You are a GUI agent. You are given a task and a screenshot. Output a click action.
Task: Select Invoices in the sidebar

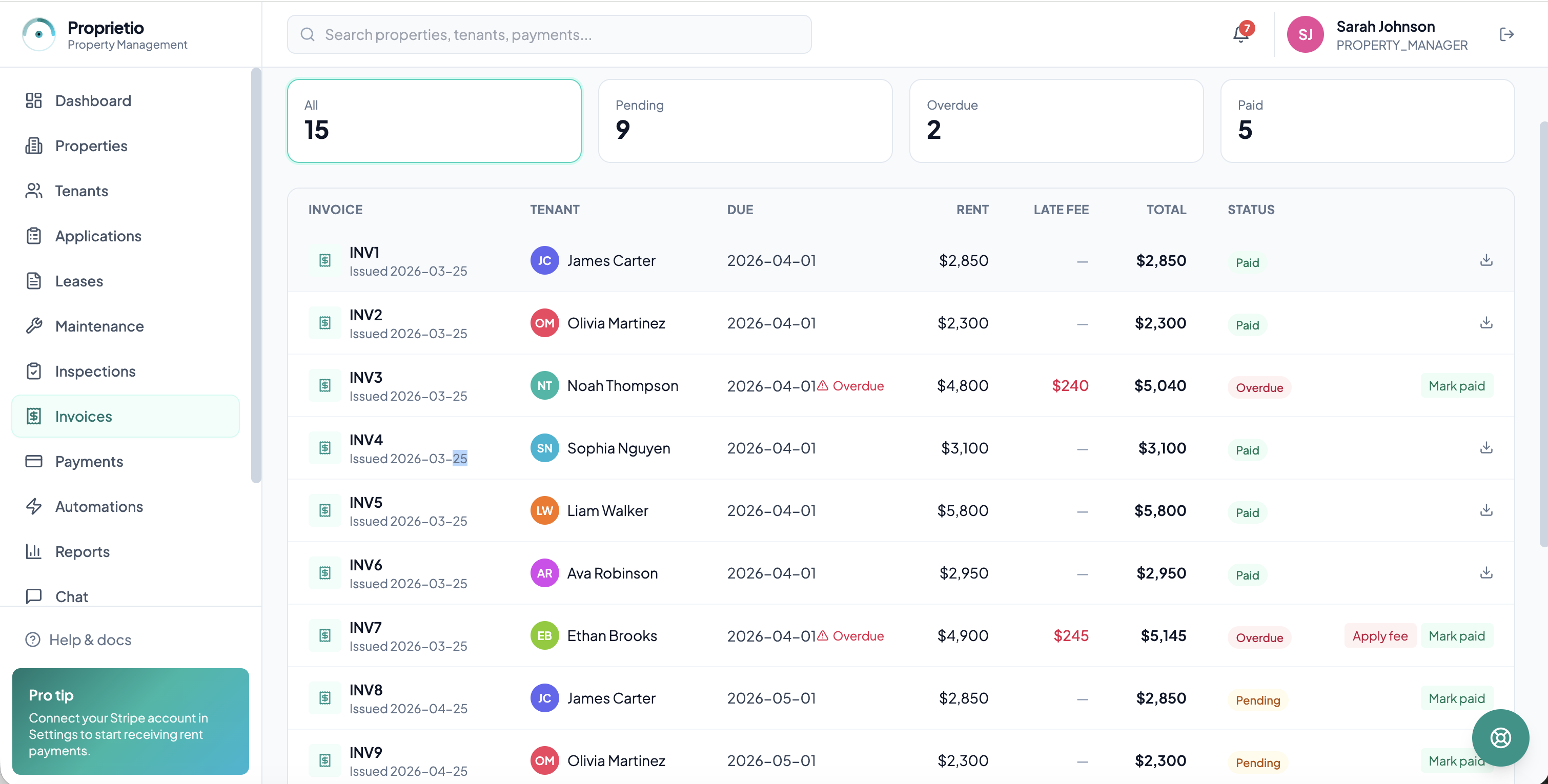pos(126,416)
